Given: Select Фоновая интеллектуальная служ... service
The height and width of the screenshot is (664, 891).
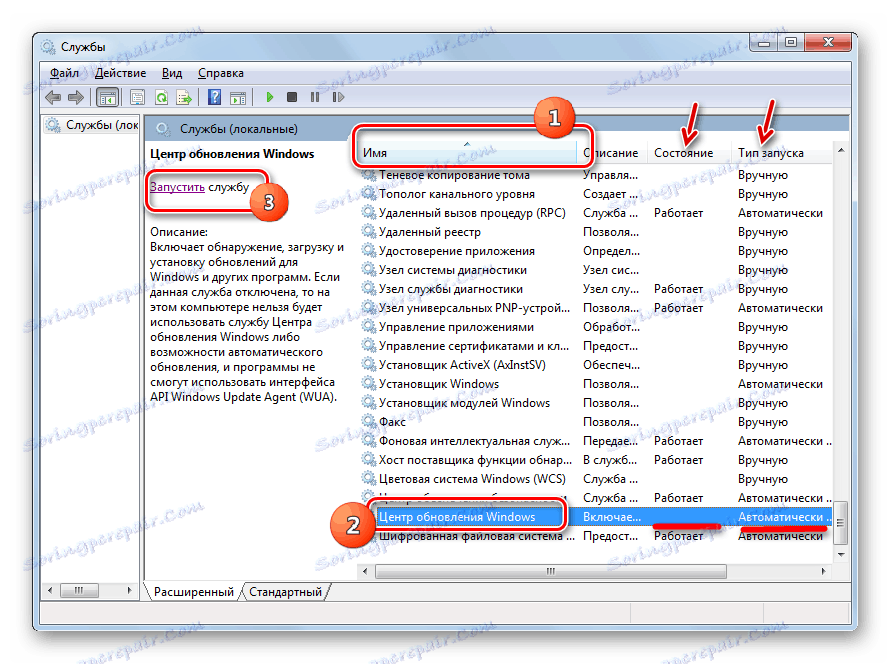Looking at the screenshot, I should point(474,441).
